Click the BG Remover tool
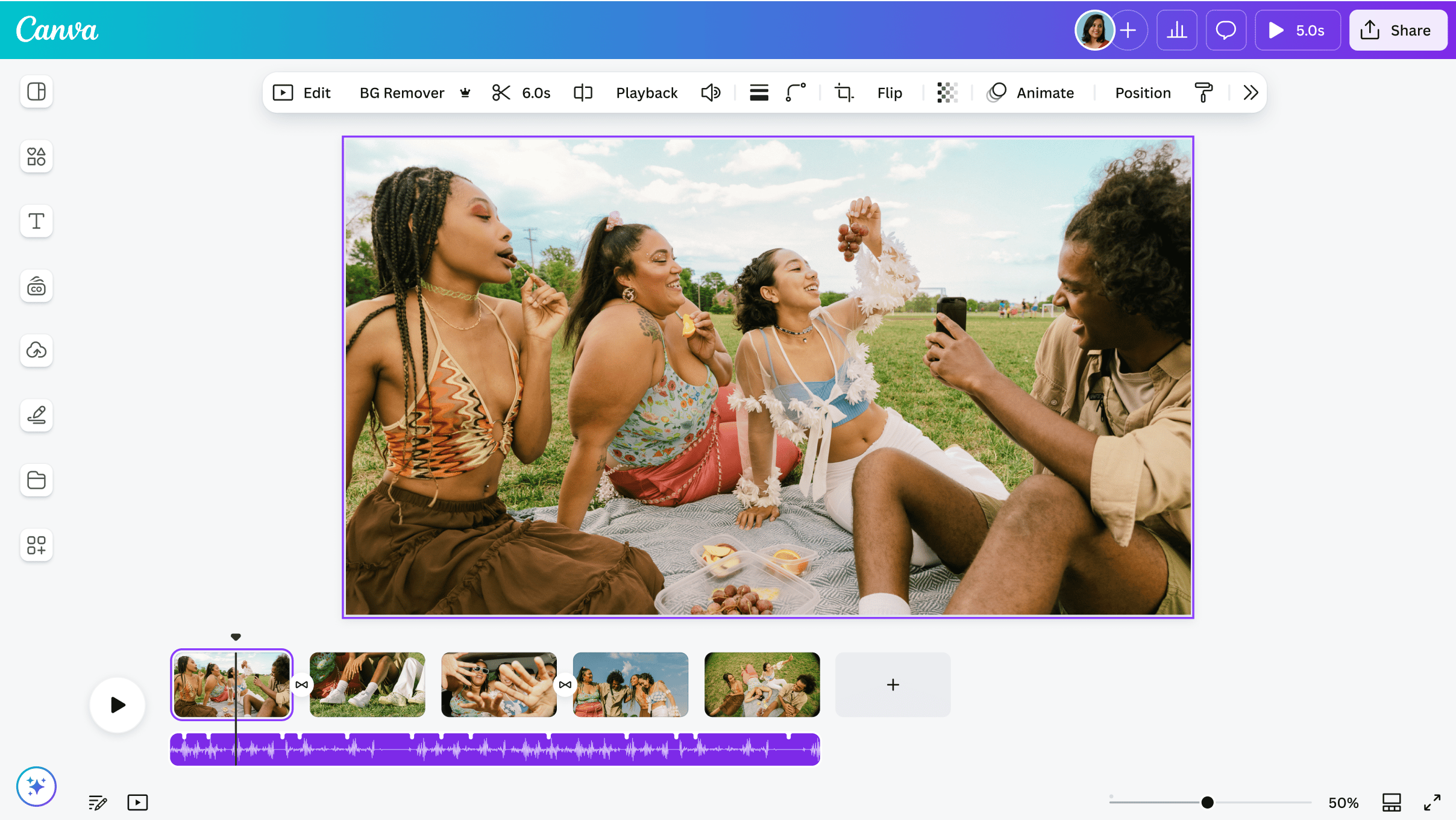The width and height of the screenshot is (1456, 820). 401,92
